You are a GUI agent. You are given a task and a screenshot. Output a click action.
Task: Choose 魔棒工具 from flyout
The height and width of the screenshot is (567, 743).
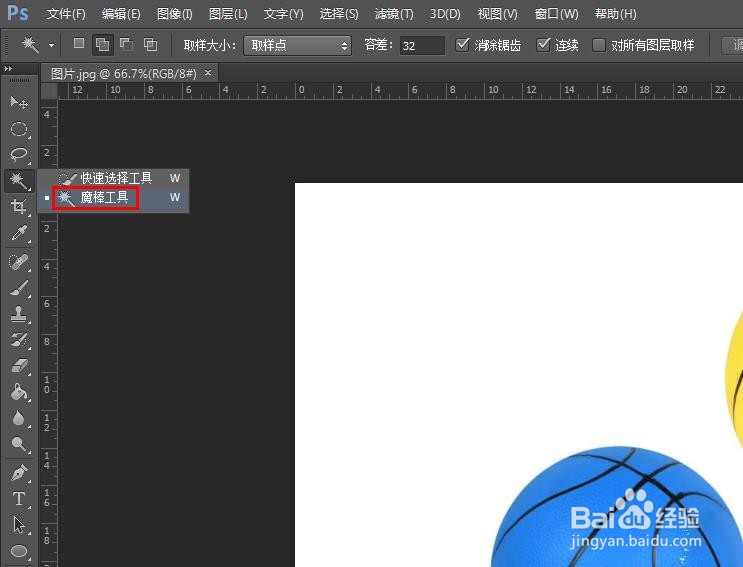pyautogui.click(x=113, y=198)
